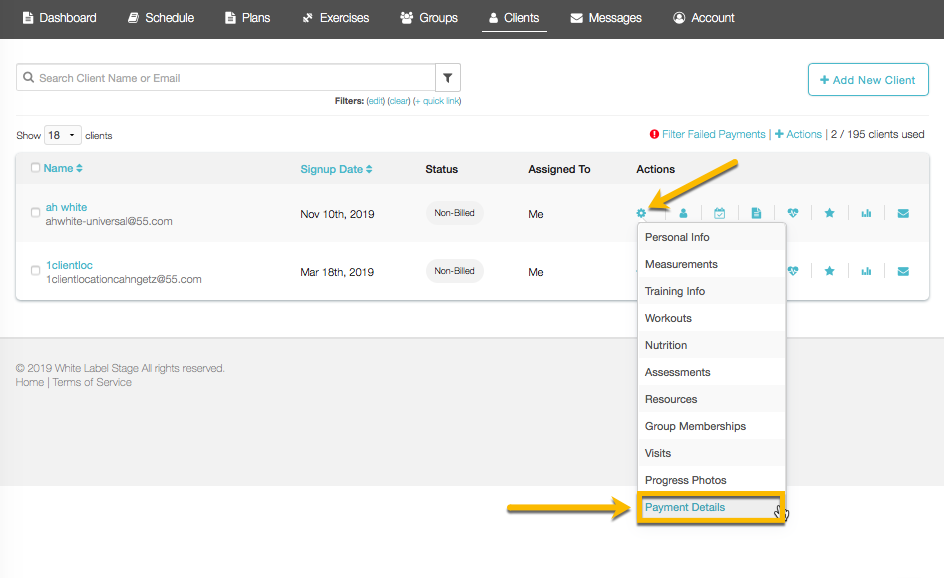Sort by the Signup Date column
944x578 pixels.
(x=336, y=169)
